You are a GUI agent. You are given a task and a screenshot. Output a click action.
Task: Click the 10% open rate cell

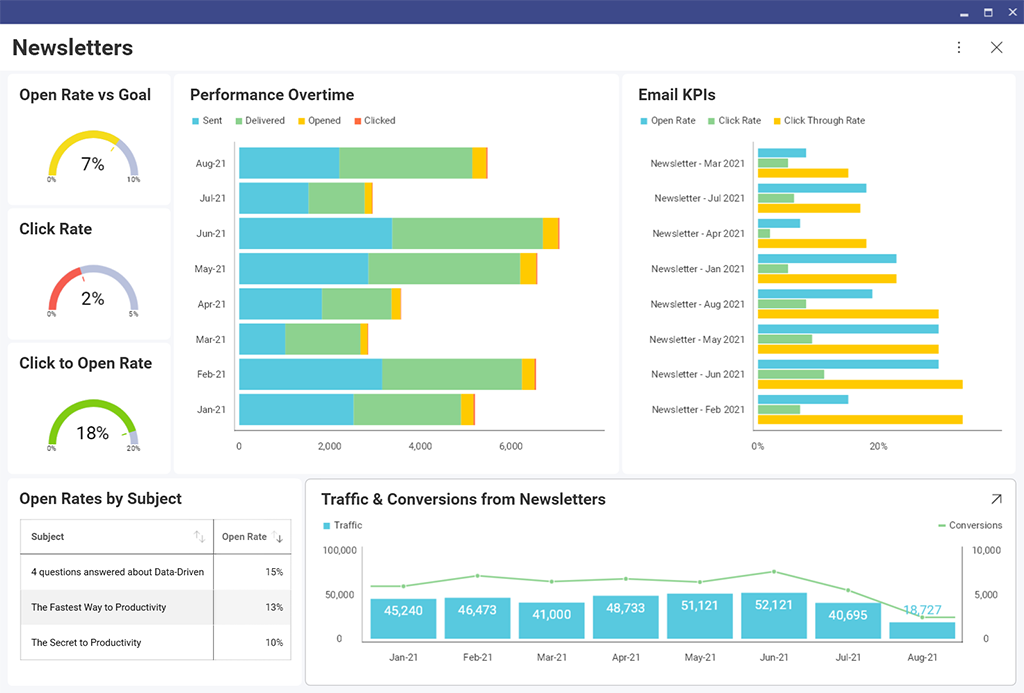252,643
